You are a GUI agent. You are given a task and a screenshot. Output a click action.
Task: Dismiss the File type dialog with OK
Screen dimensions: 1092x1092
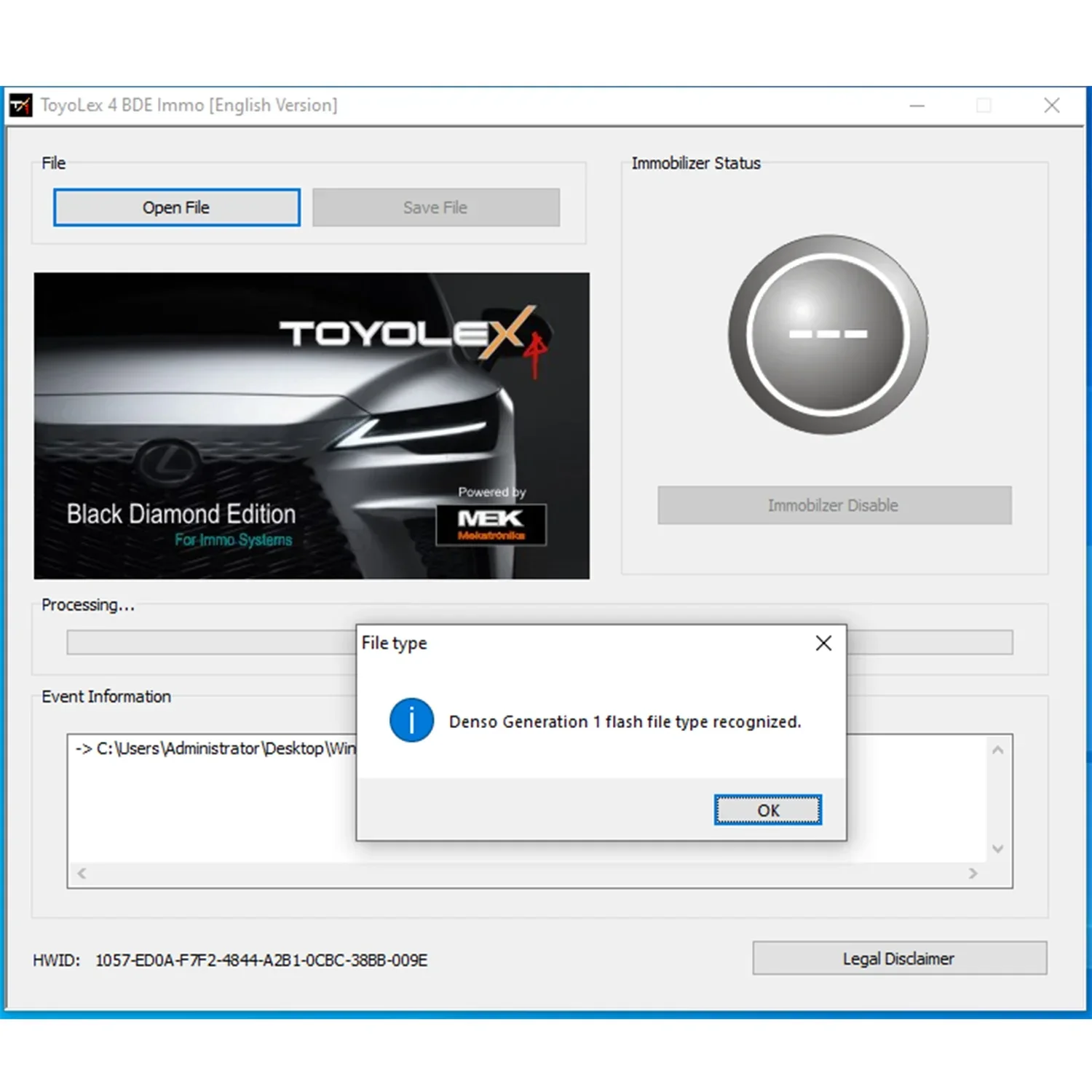coord(767,810)
